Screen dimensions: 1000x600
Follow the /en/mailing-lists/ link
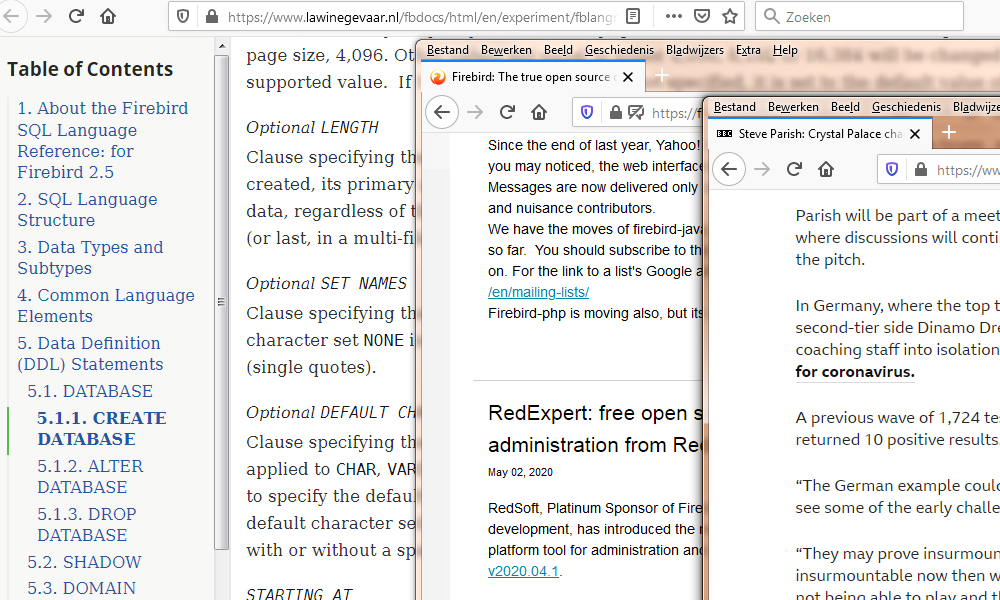[538, 292]
